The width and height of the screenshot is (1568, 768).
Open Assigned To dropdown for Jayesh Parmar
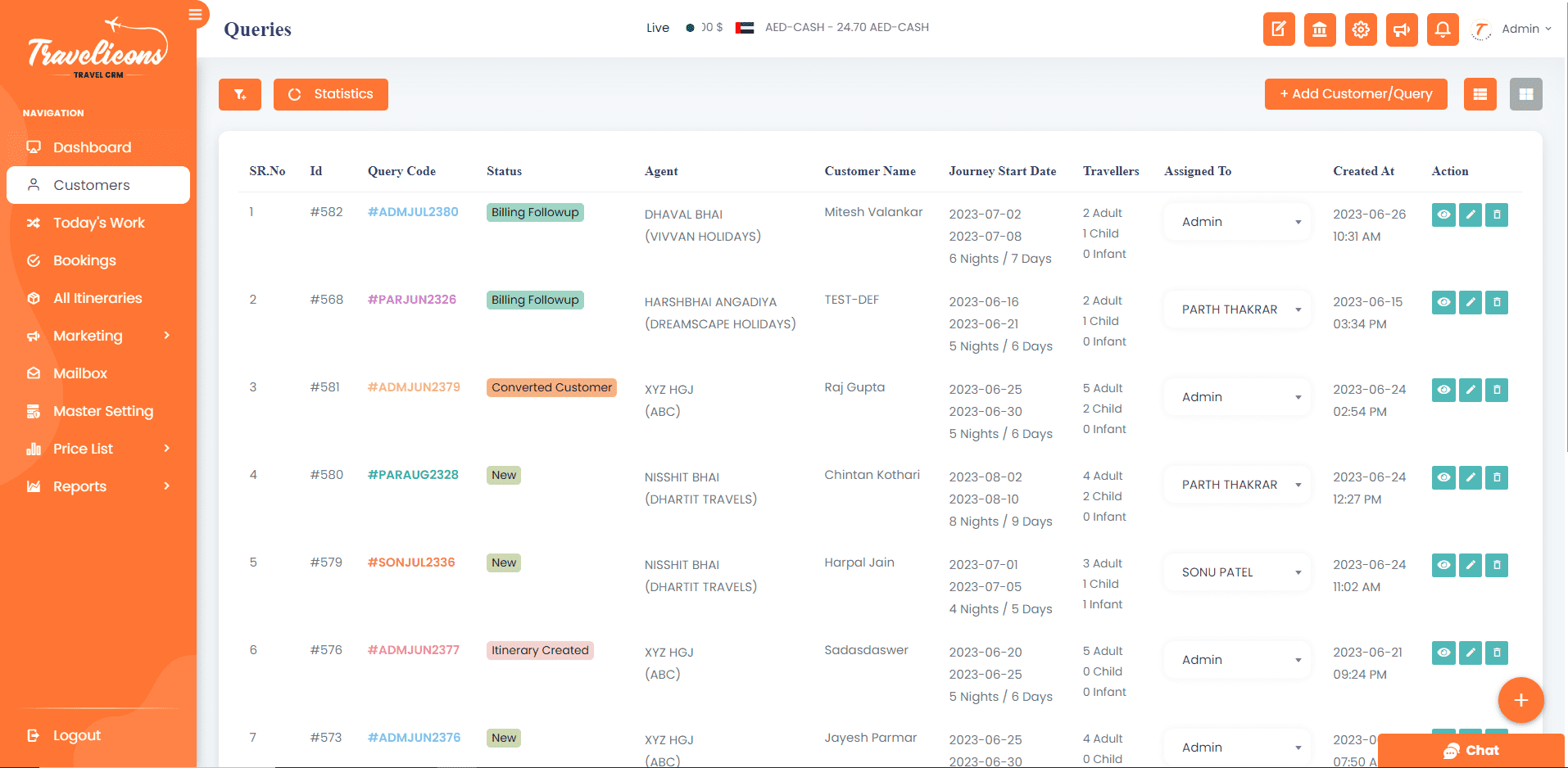[x=1237, y=748]
